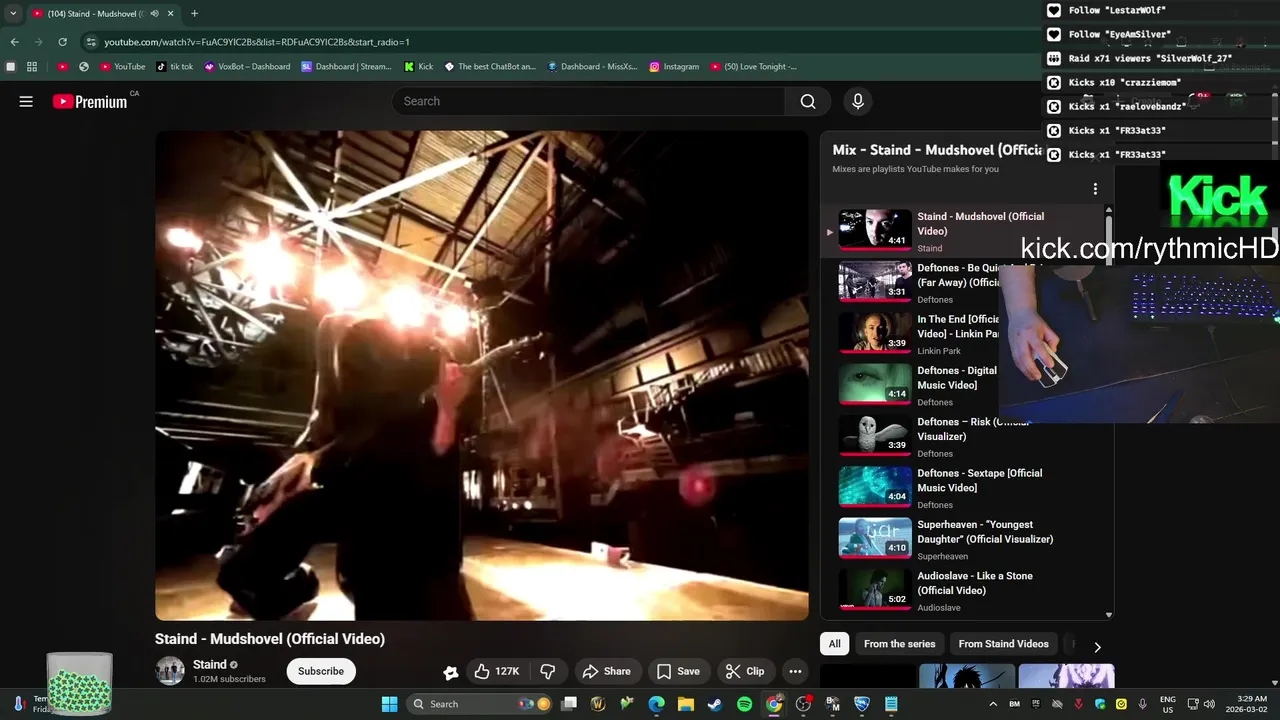Click into the YouTube search field
Viewport: 1280px width, 720px height.
point(588,101)
